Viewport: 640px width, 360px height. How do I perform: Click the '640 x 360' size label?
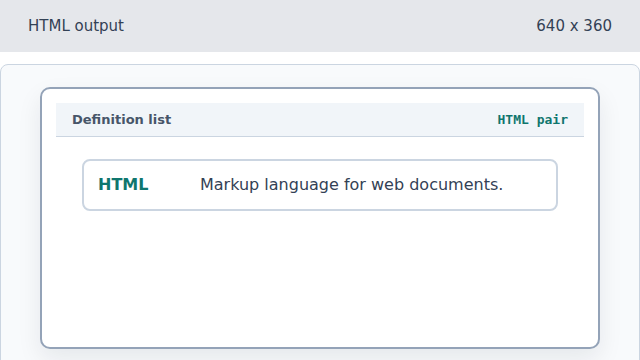(574, 26)
